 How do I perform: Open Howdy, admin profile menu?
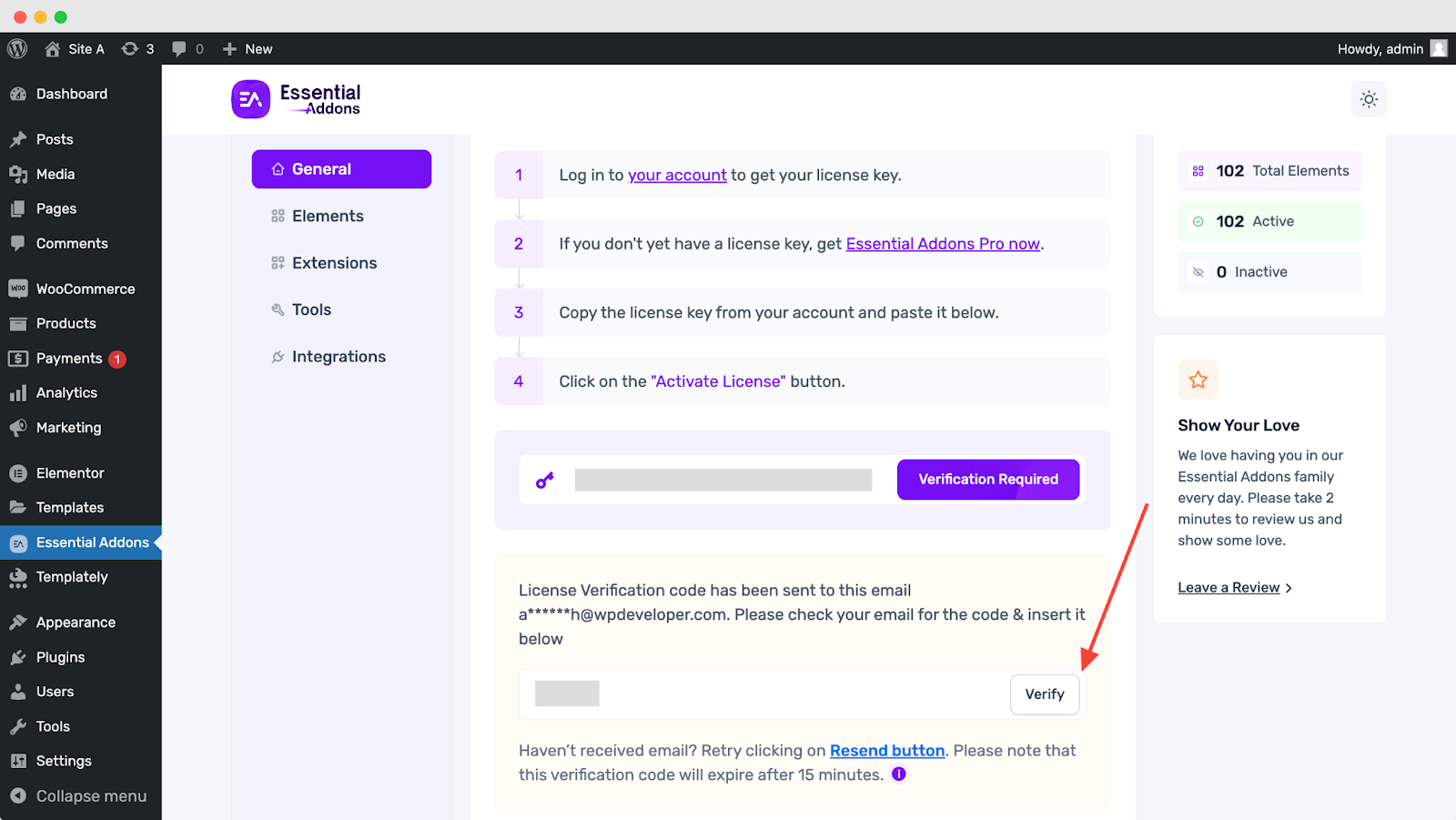[1391, 49]
